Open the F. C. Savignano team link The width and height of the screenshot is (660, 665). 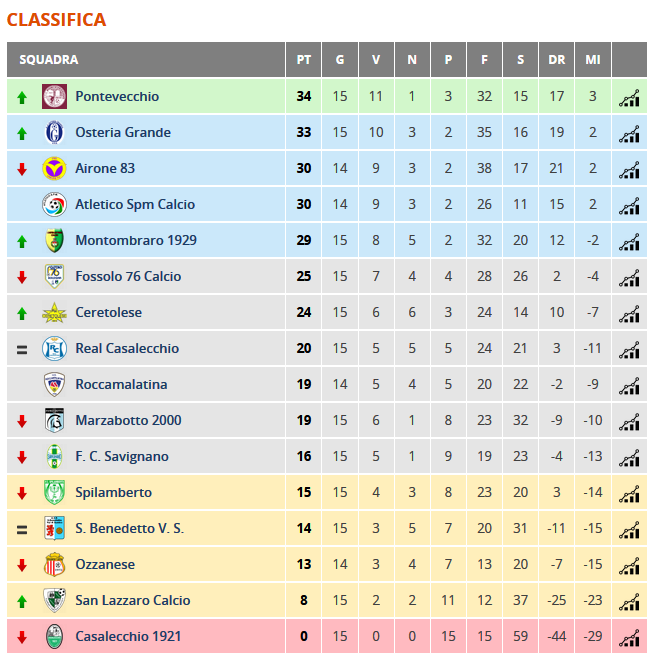coord(122,456)
